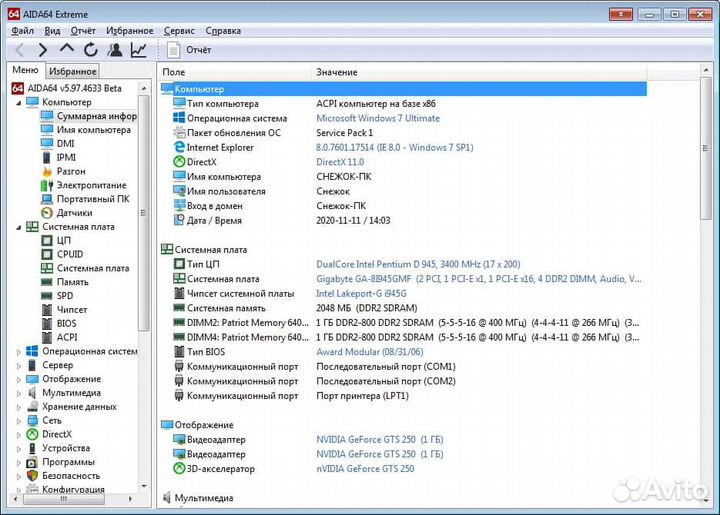Open the Электропитание power plug icon item
This screenshot has height=515, width=720.
(x=47, y=185)
